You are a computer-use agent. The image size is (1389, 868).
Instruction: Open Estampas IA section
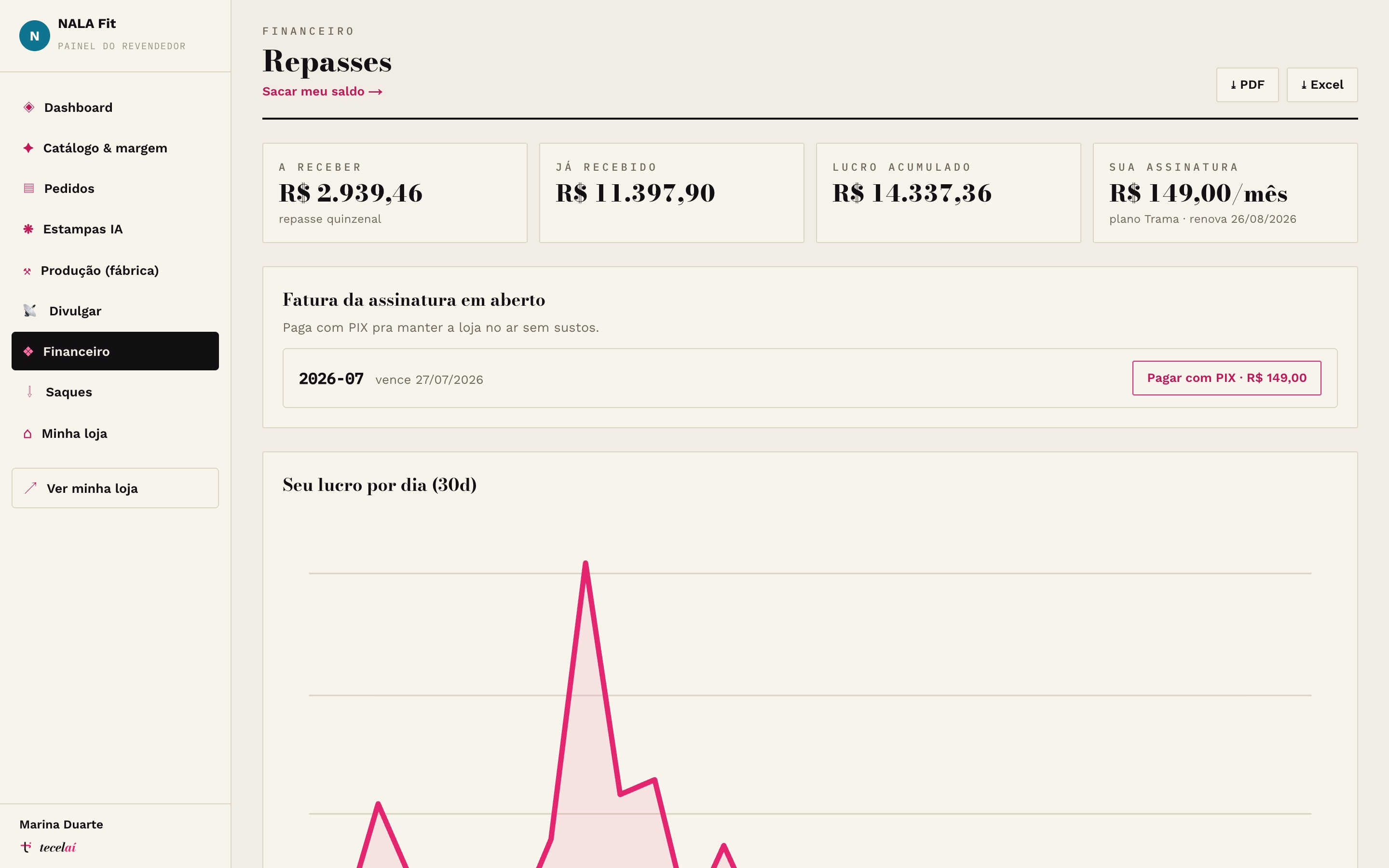(x=115, y=229)
